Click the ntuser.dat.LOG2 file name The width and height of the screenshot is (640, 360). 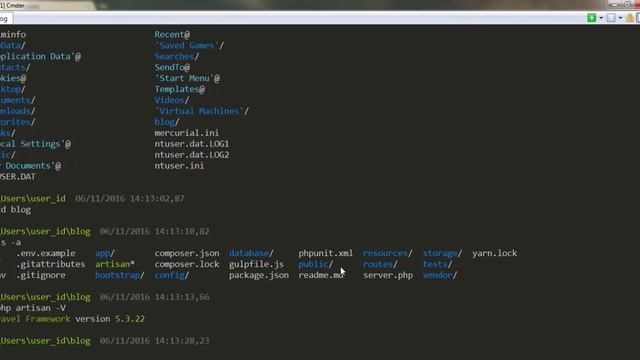[192, 155]
